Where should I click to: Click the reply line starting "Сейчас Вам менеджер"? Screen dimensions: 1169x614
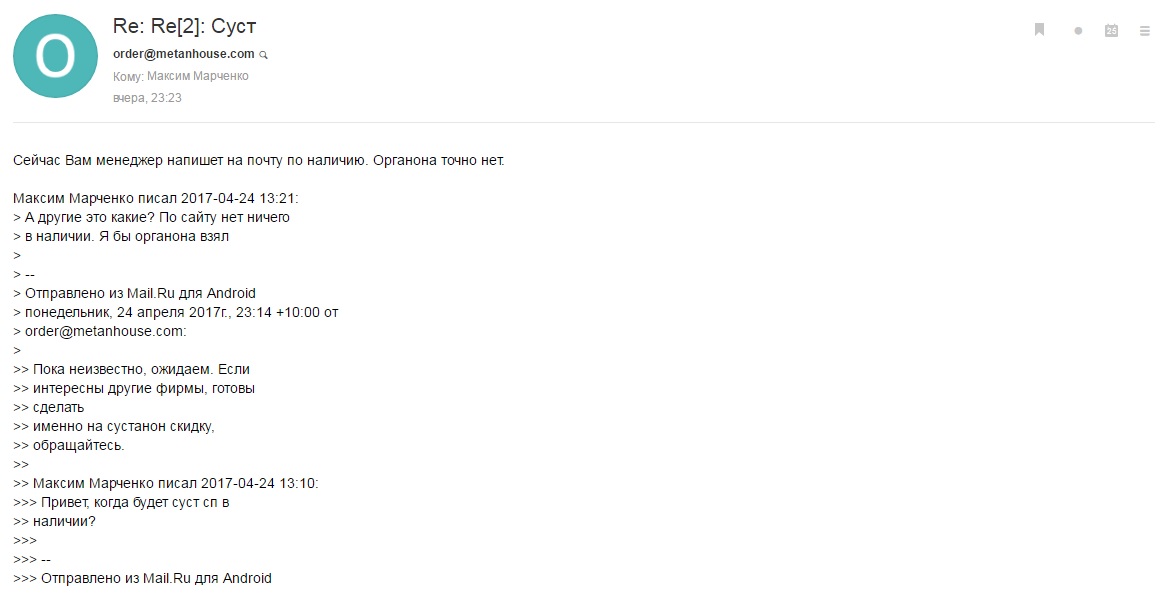[259, 160]
